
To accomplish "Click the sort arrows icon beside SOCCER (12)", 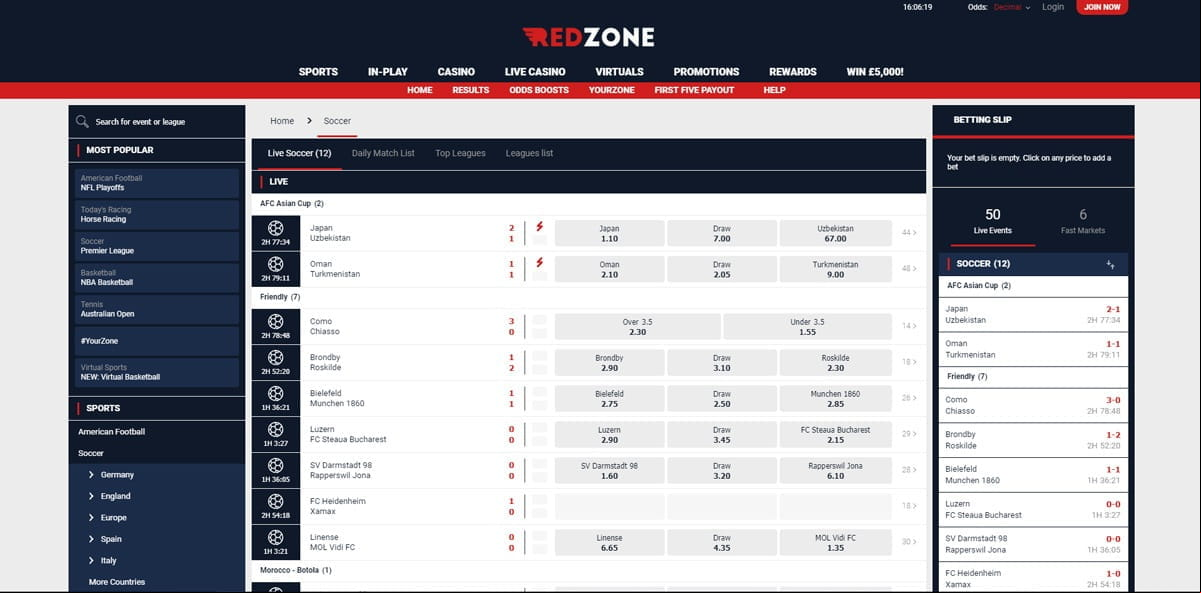I will click(1110, 264).
